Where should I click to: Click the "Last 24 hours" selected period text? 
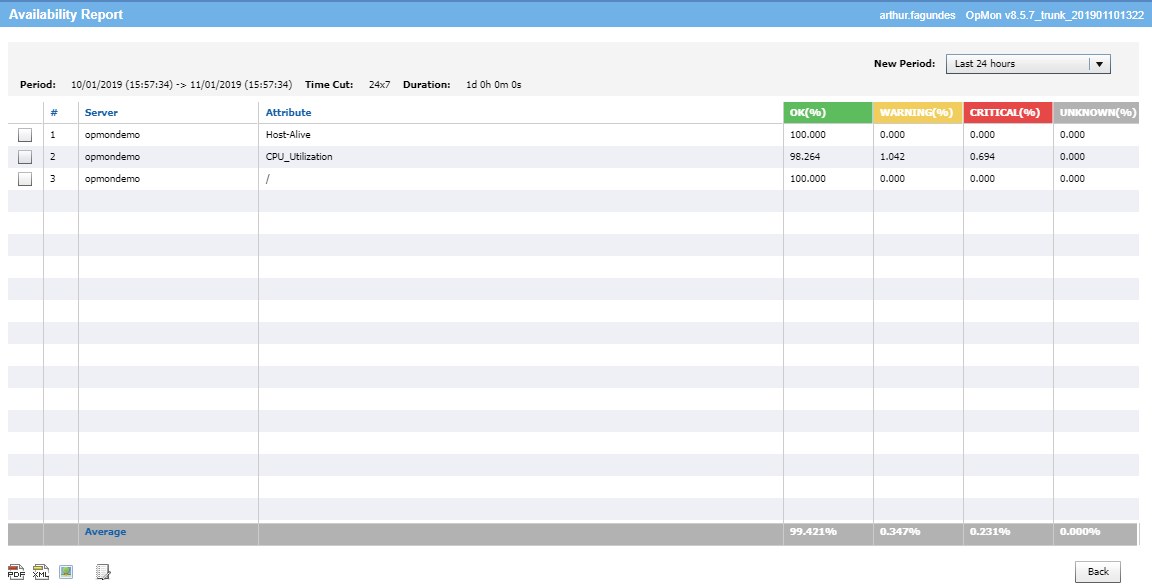pos(984,64)
